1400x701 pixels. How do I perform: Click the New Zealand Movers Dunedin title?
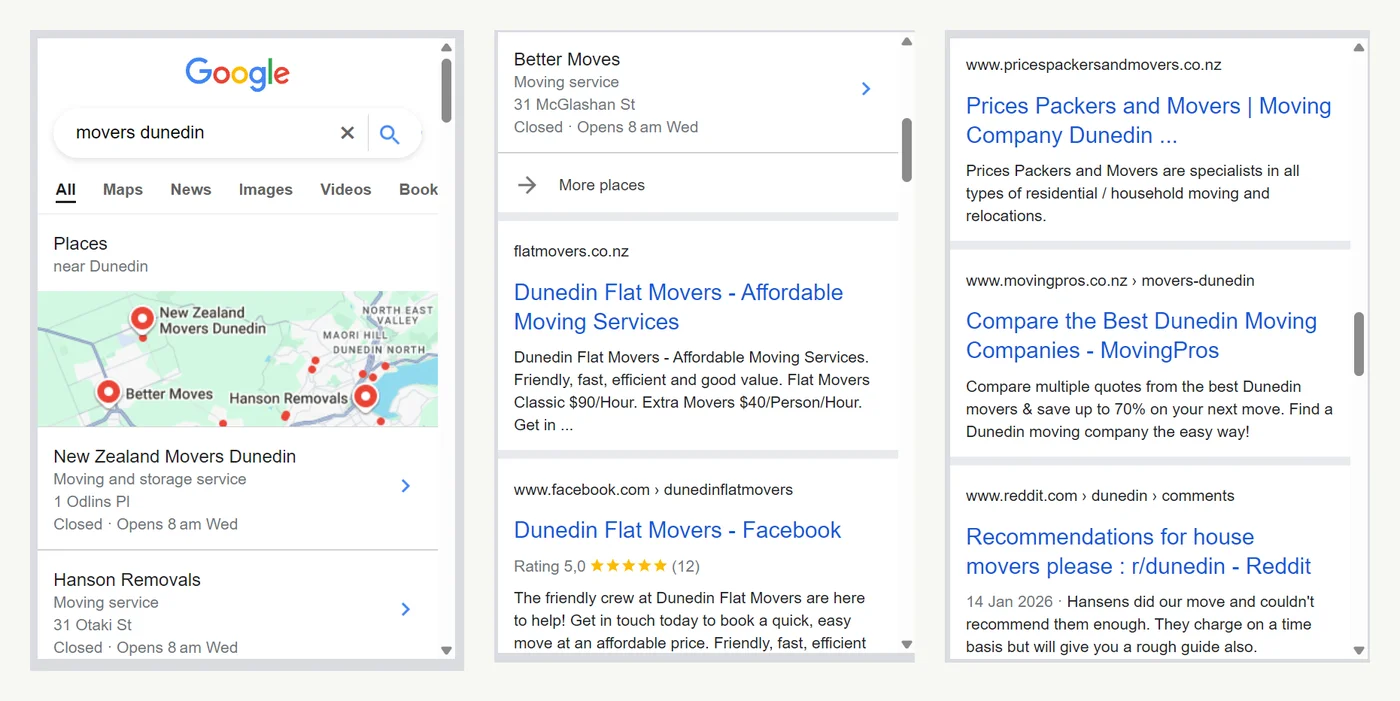[175, 456]
